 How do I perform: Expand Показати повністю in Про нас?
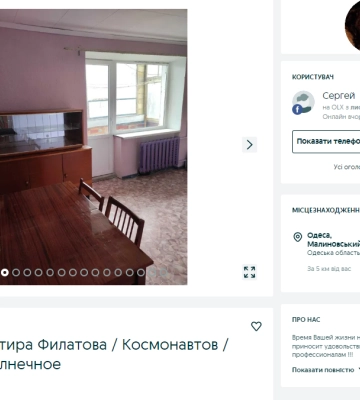tap(323, 370)
